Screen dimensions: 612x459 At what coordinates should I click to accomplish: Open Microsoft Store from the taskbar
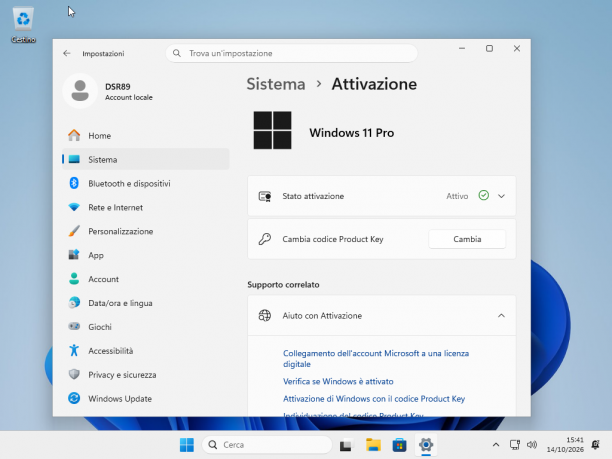pyautogui.click(x=399, y=445)
